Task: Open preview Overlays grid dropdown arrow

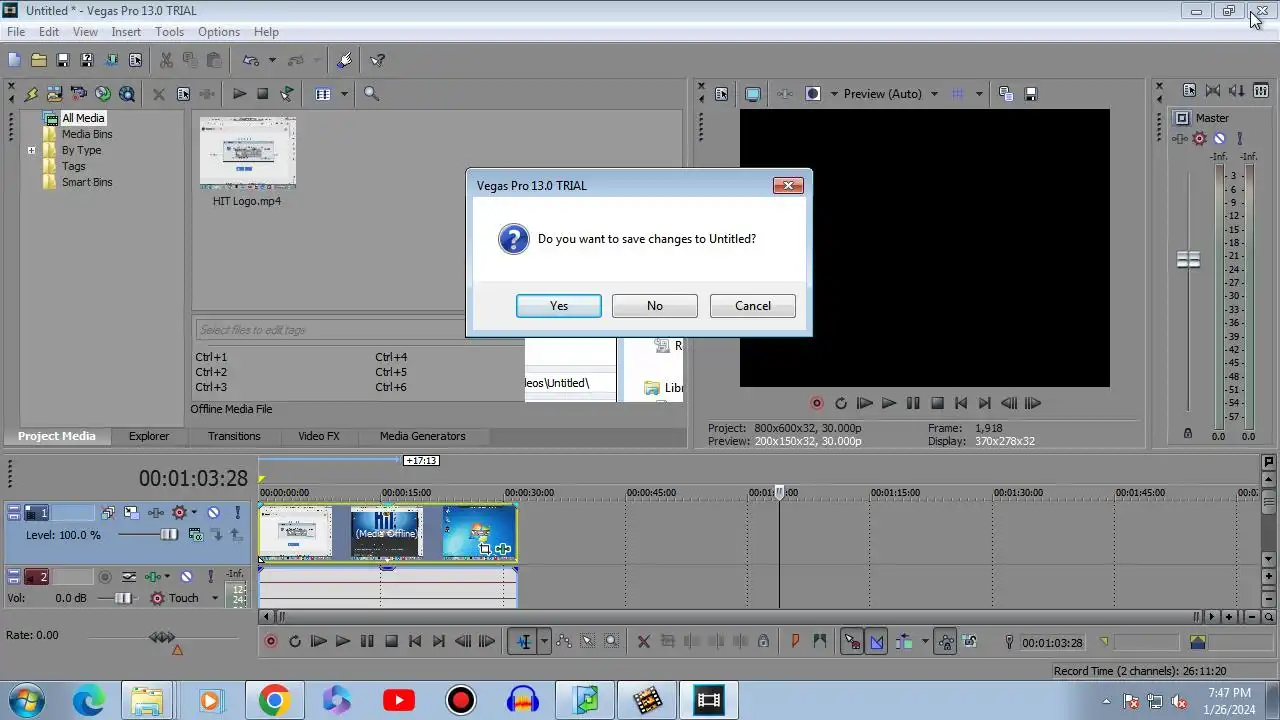Action: (979, 94)
